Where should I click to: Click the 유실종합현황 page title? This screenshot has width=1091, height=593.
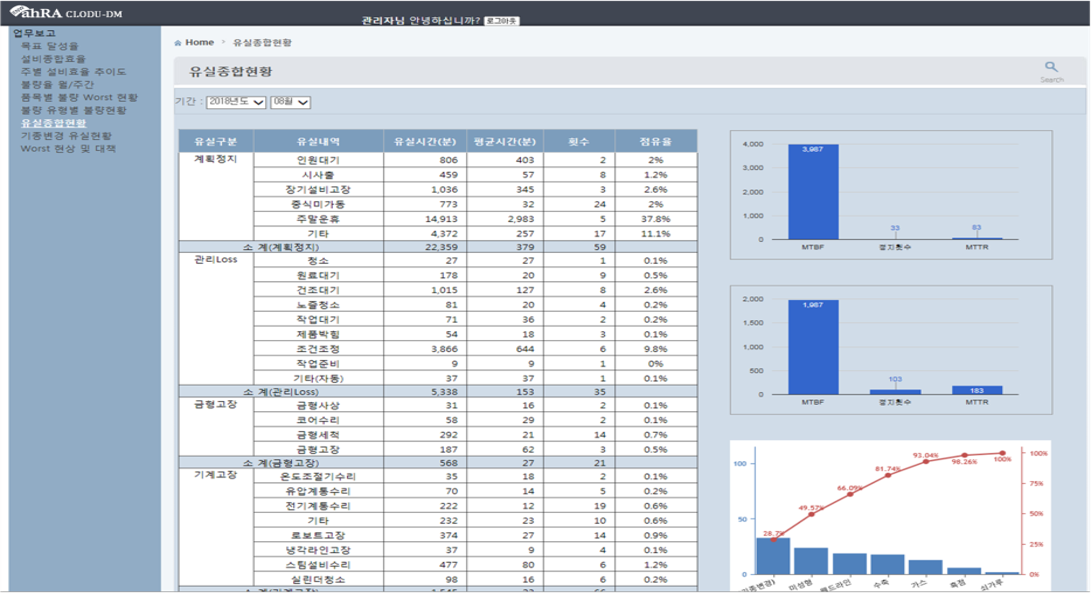(x=230, y=71)
